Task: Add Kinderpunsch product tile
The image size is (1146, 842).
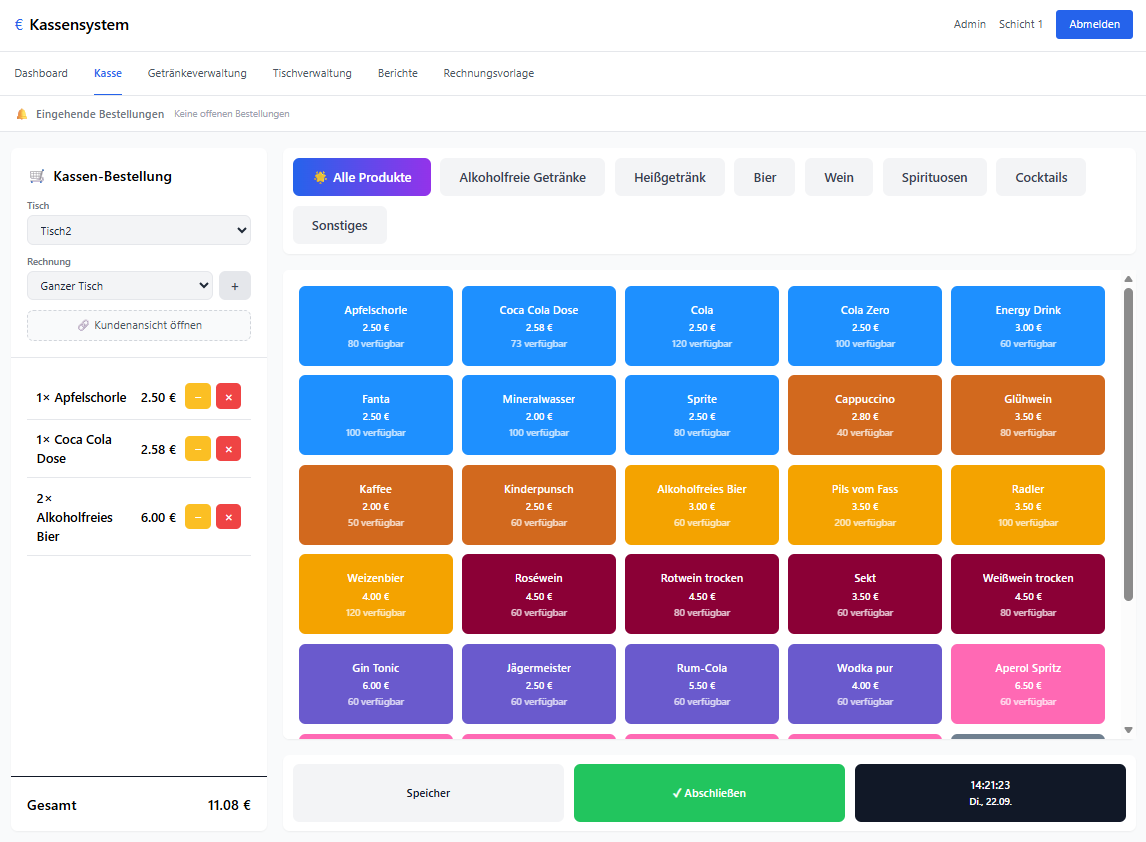Action: pos(539,505)
